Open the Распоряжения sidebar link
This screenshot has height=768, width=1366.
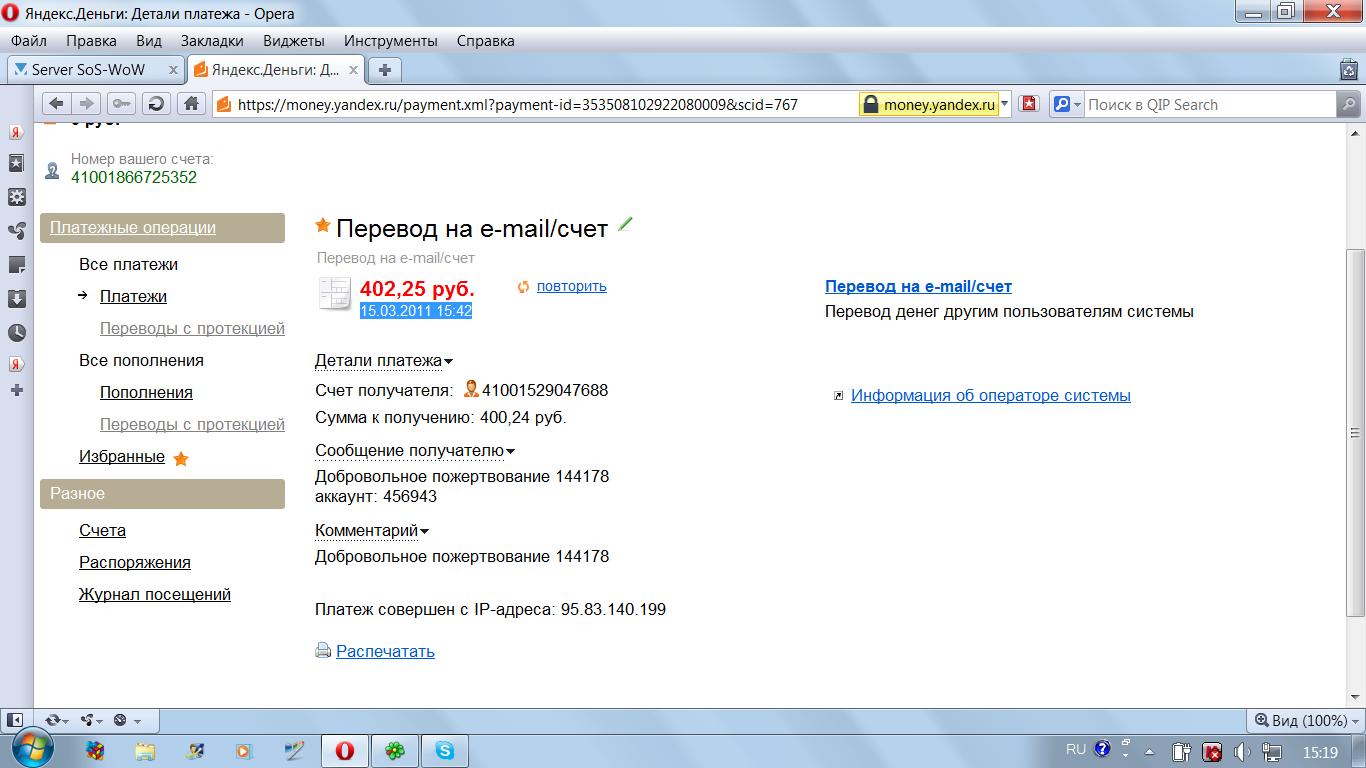135,562
